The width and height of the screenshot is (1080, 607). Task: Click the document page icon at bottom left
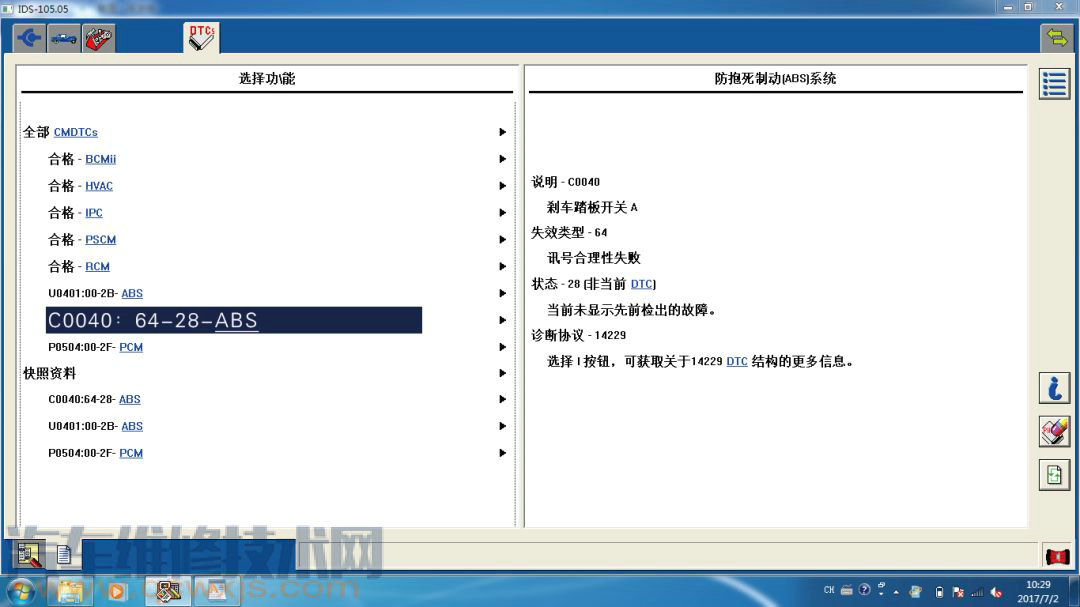coord(63,553)
